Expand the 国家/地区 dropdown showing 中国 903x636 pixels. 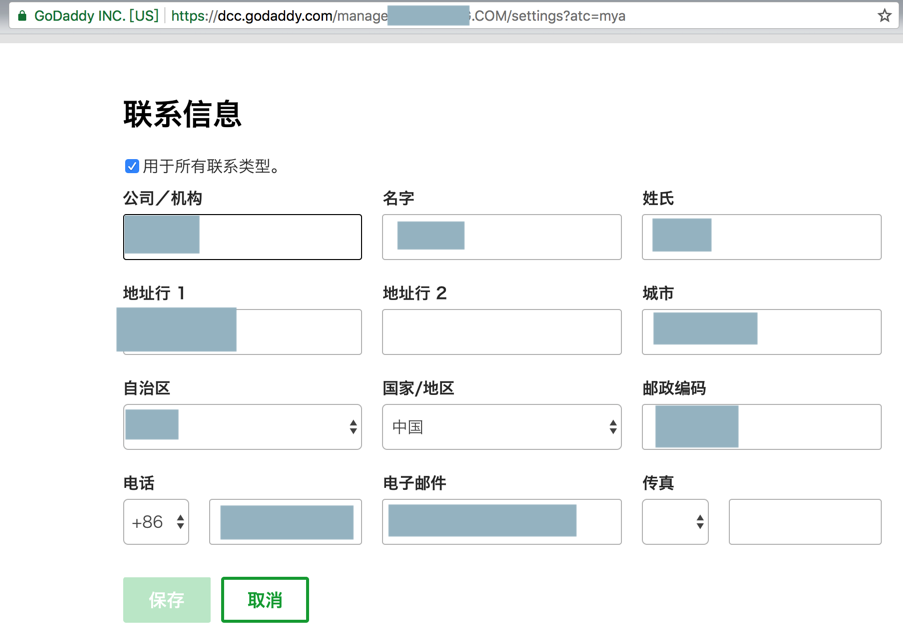tap(501, 427)
